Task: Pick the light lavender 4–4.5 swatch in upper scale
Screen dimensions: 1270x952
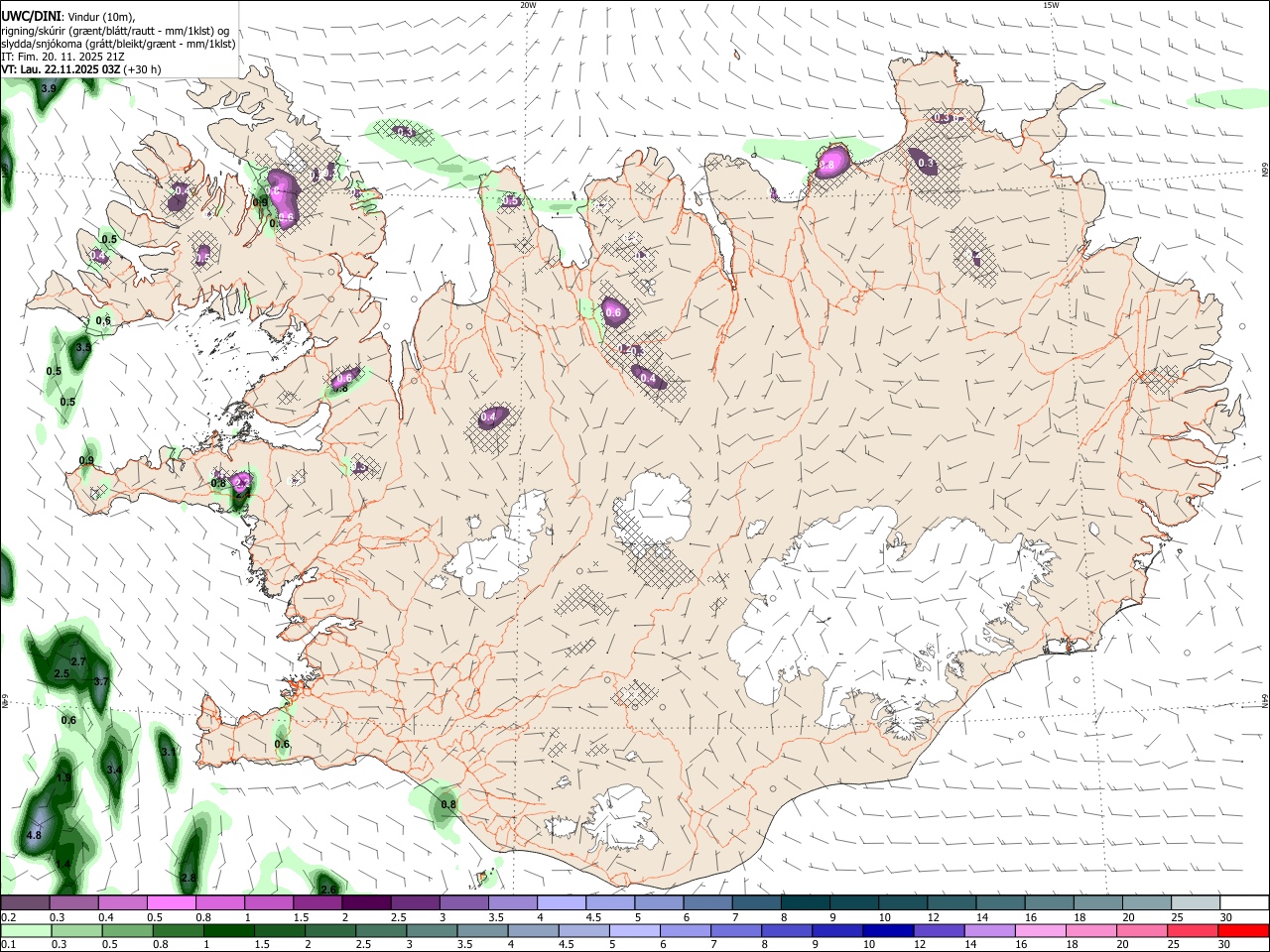Action: pyautogui.click(x=561, y=903)
